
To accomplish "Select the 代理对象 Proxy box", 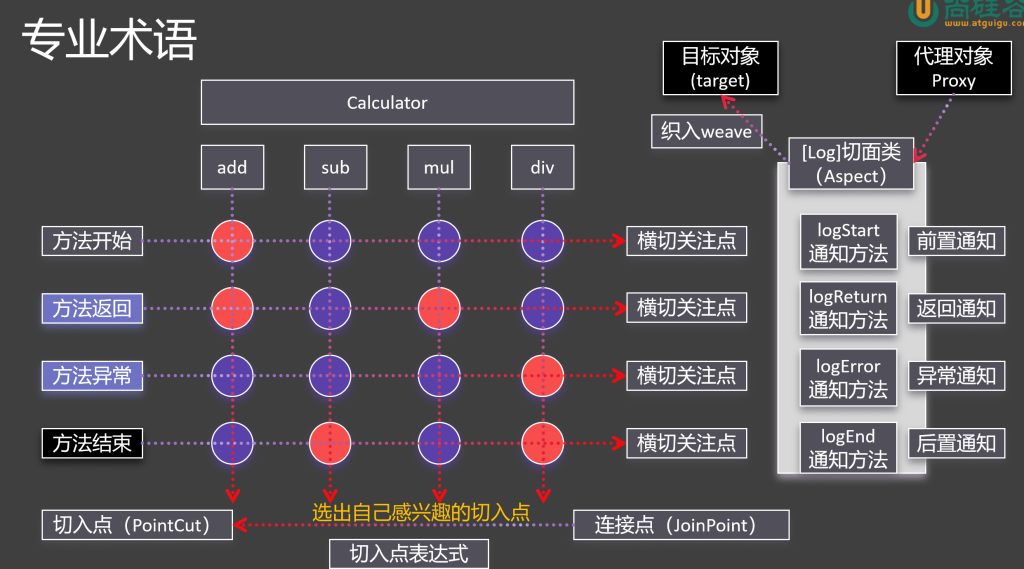I will coord(953,69).
